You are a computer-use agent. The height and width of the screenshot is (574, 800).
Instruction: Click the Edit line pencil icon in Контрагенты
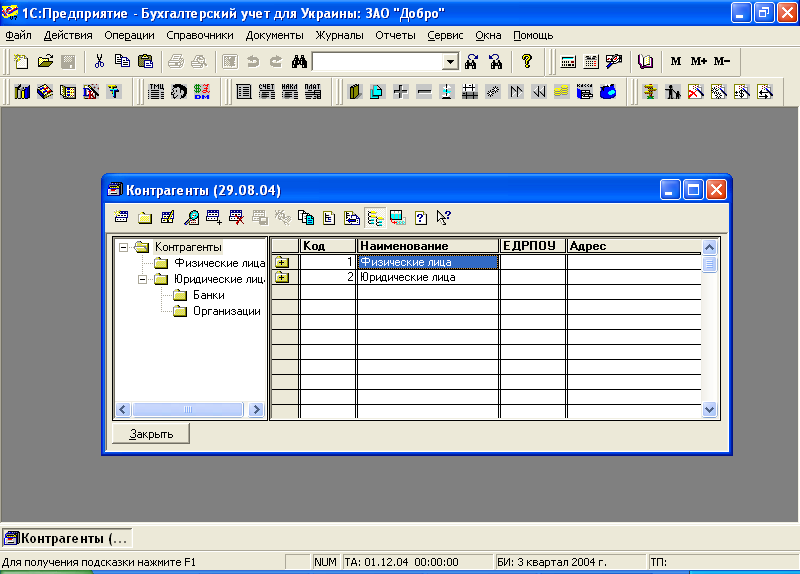168,218
